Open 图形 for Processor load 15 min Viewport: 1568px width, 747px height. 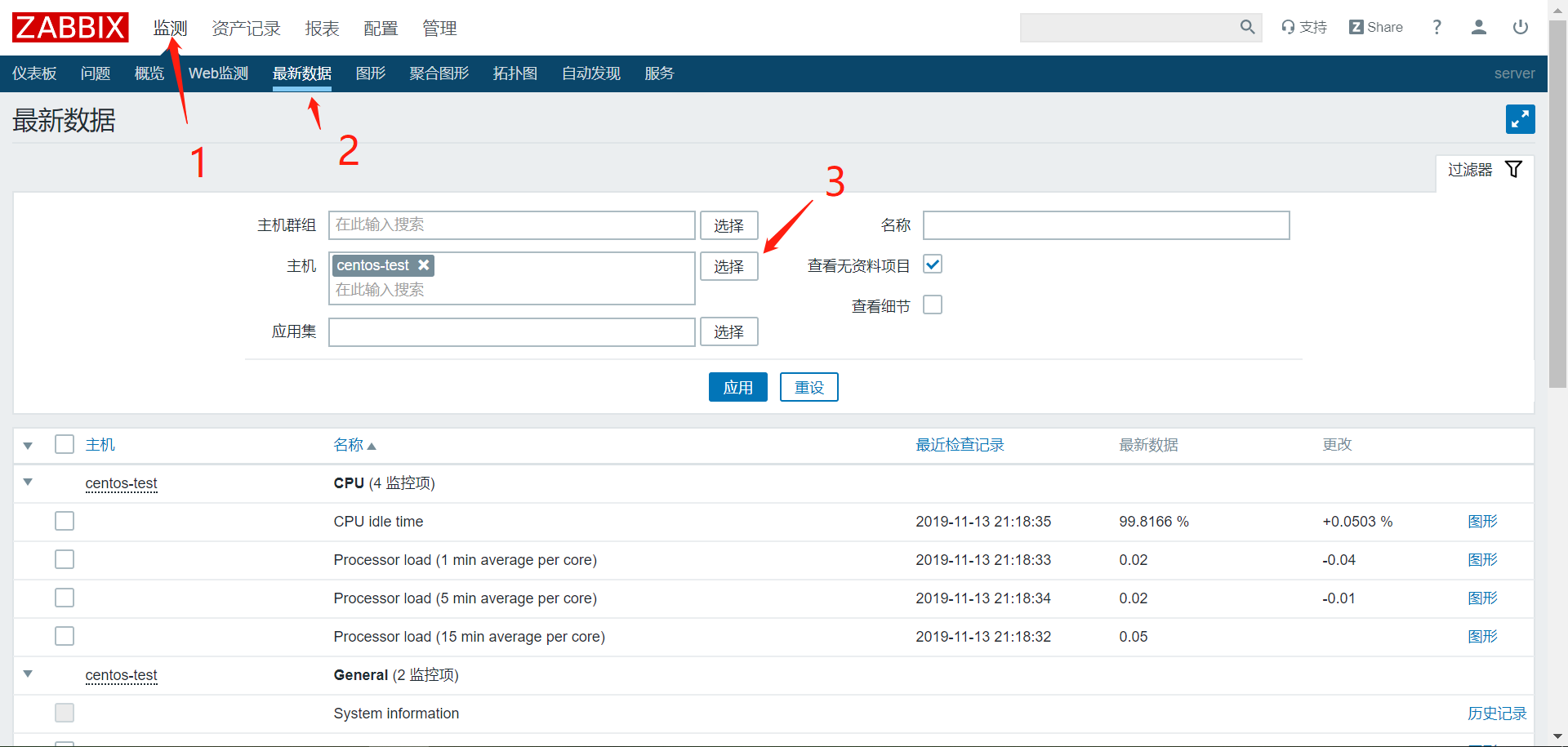click(1482, 637)
